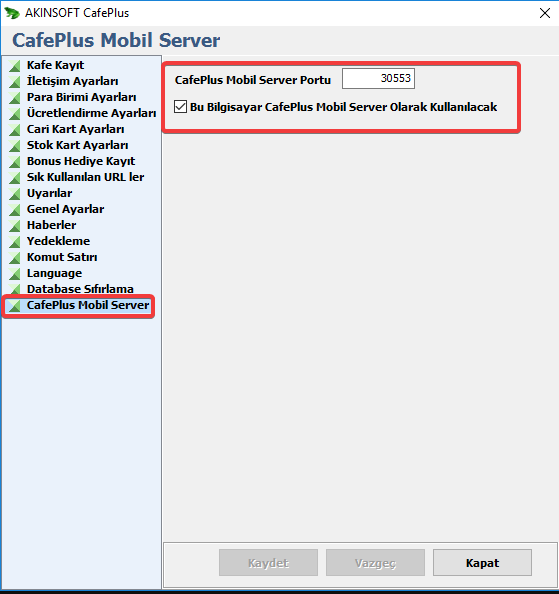Click the green icon beside Ücretlendirme Ayarları

coord(15,113)
